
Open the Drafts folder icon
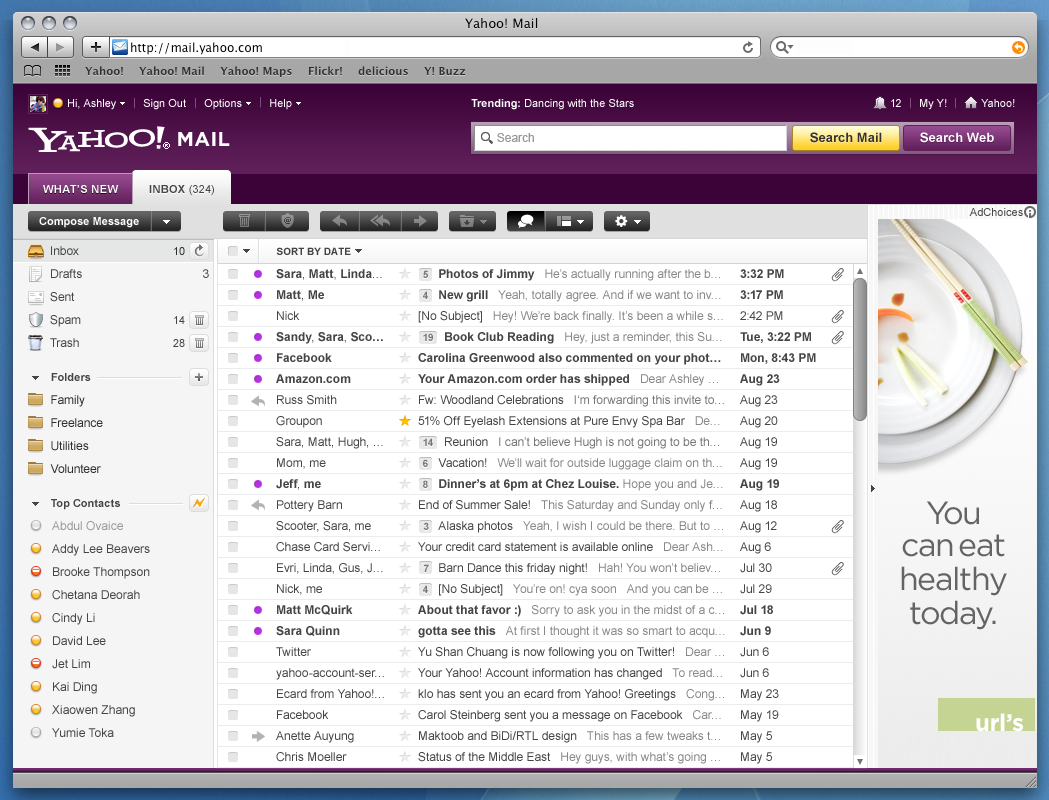pyautogui.click(x=35, y=274)
